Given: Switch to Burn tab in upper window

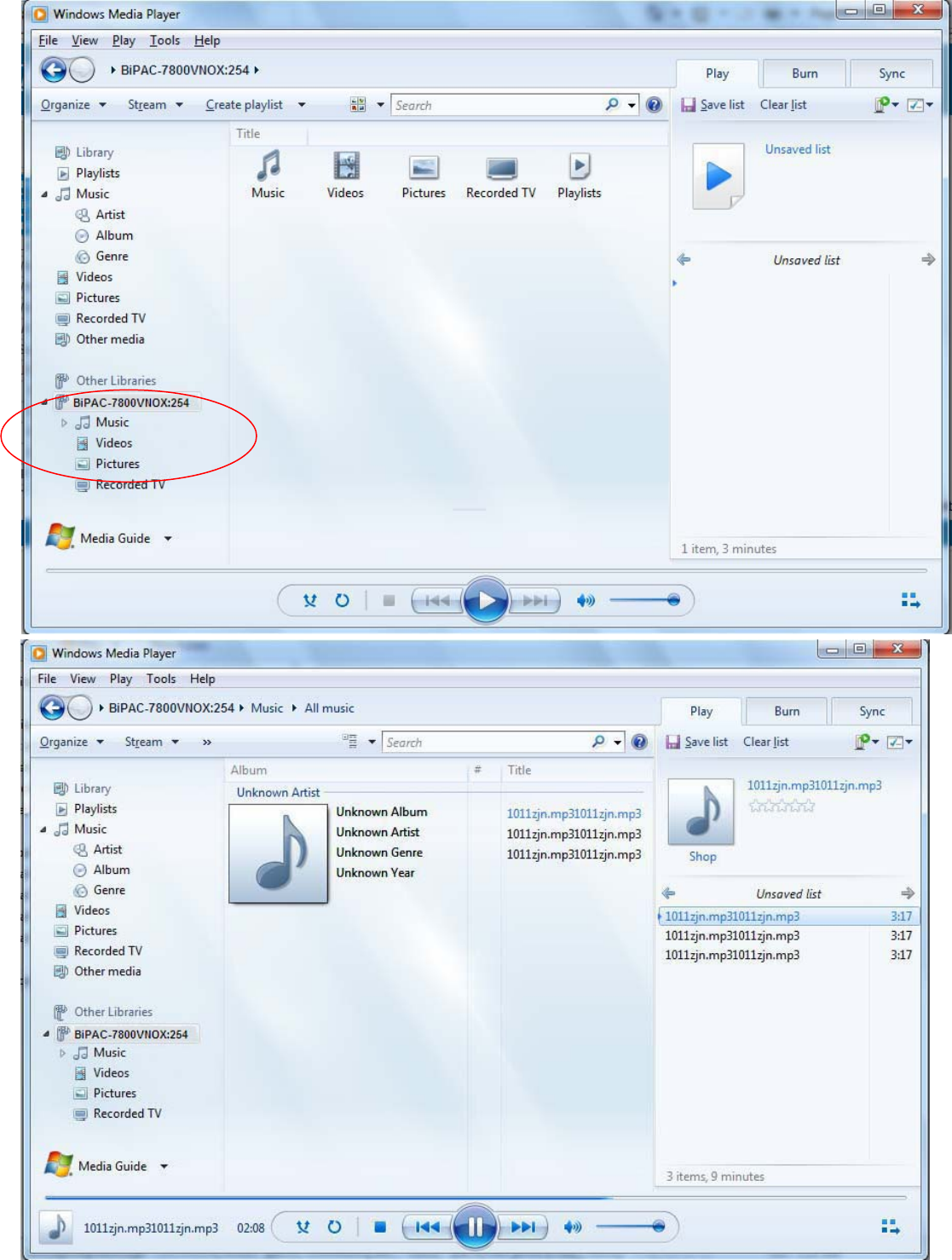Looking at the screenshot, I should (x=805, y=73).
